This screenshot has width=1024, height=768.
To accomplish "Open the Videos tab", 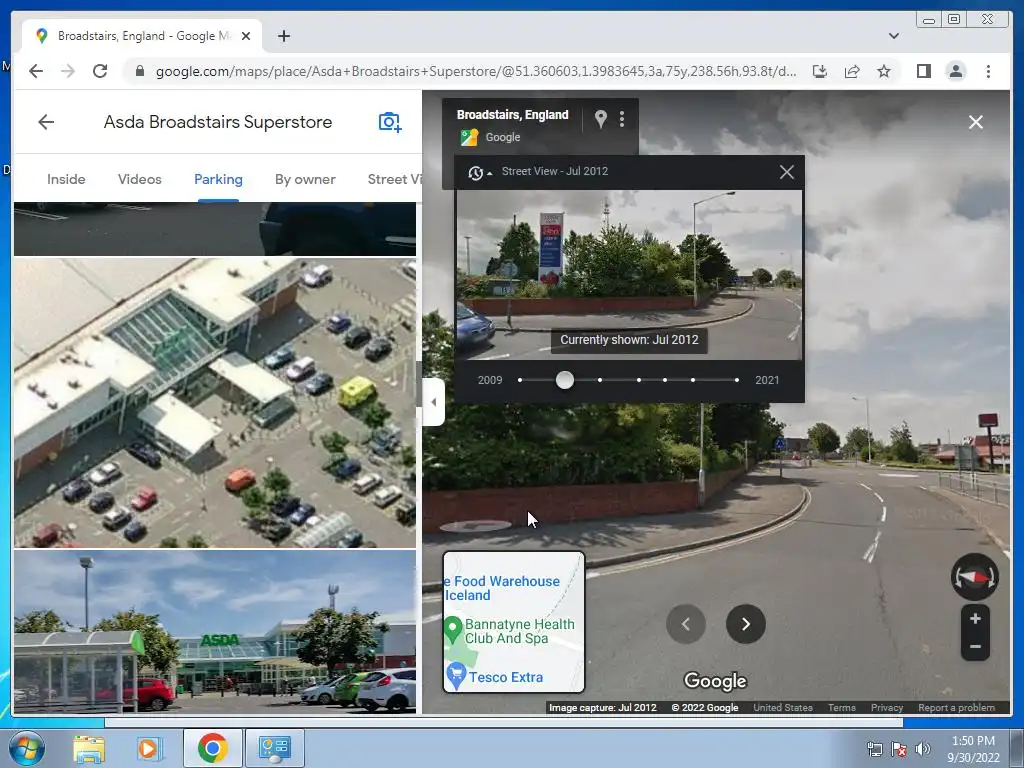I will [x=139, y=179].
